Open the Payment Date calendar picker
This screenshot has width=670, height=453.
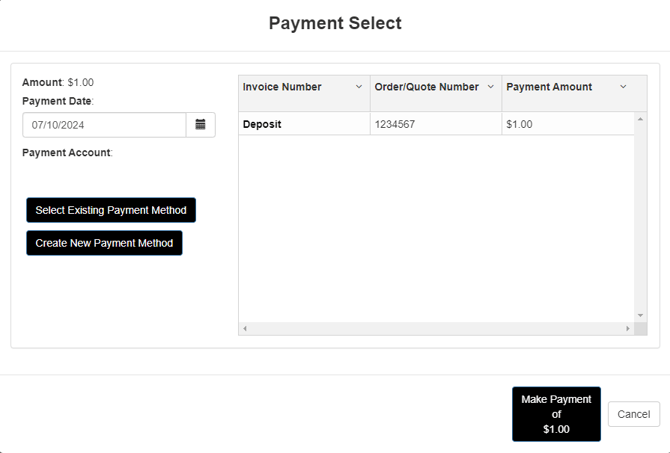[200, 125]
